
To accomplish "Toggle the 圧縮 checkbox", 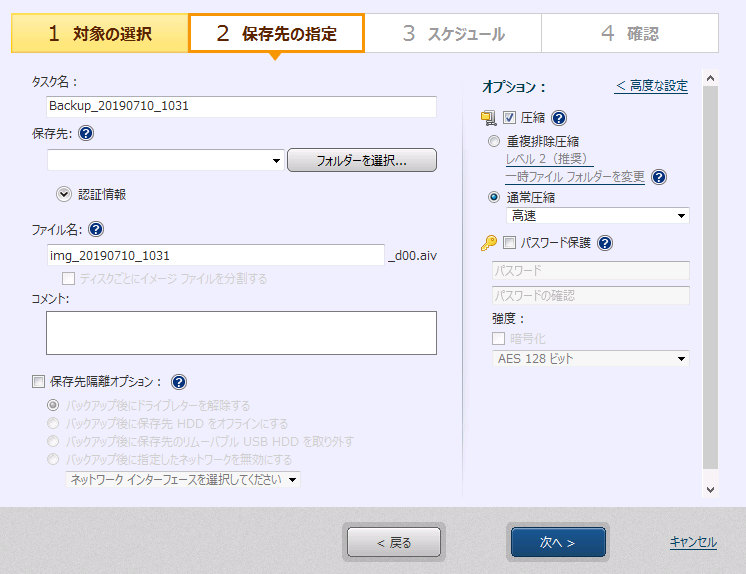I will [510, 118].
